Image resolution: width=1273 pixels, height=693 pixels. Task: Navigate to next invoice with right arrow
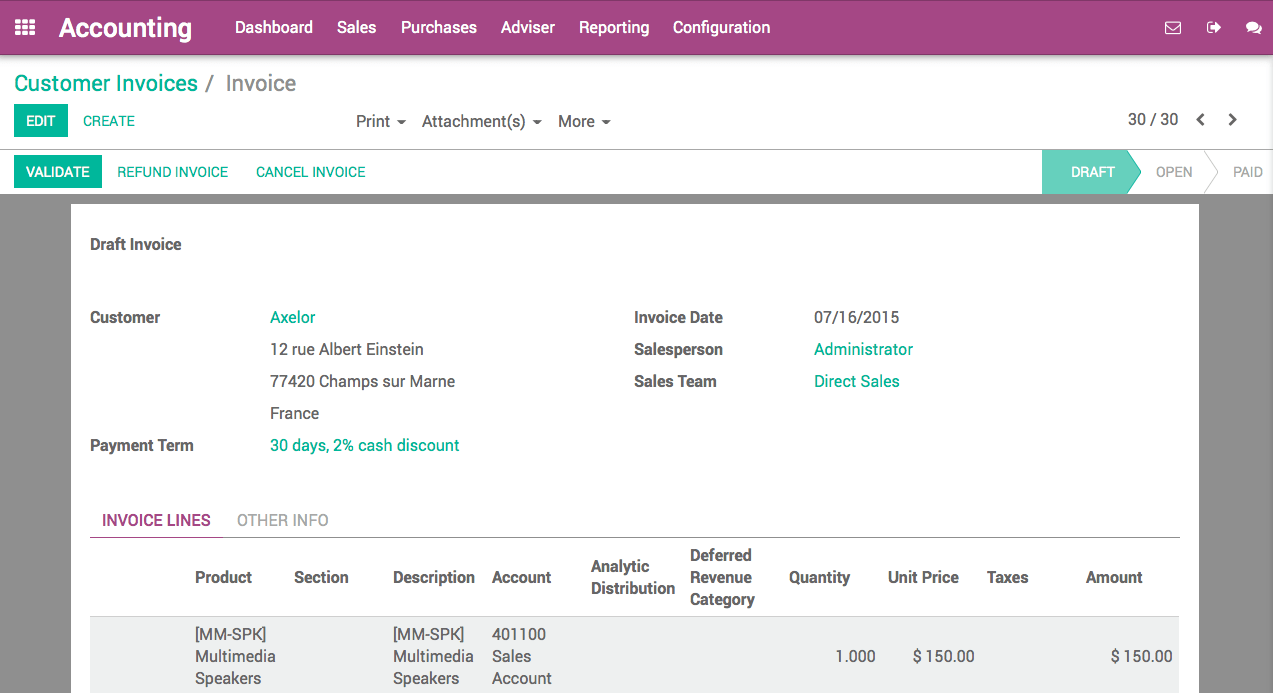(1231, 119)
